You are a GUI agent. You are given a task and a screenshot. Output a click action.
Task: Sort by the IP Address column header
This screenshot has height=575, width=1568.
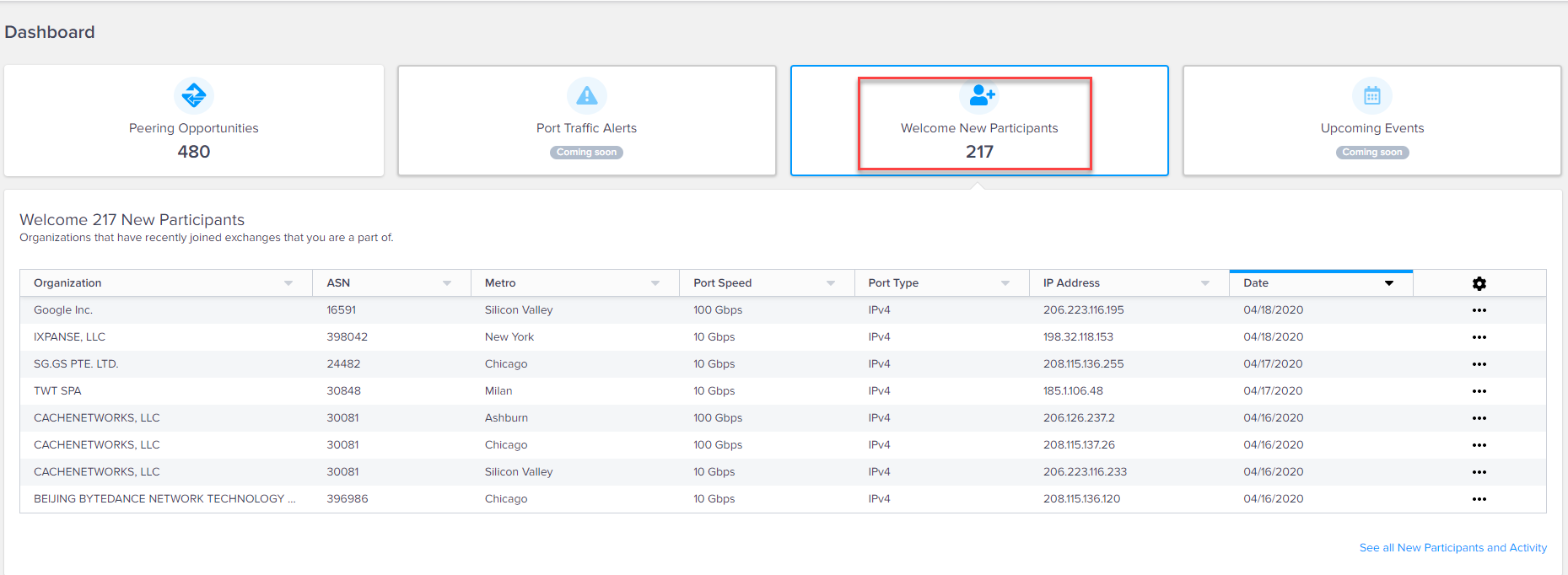click(x=1071, y=283)
